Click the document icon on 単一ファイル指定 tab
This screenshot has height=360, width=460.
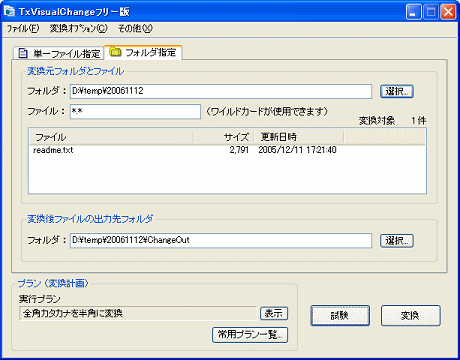coord(23,53)
